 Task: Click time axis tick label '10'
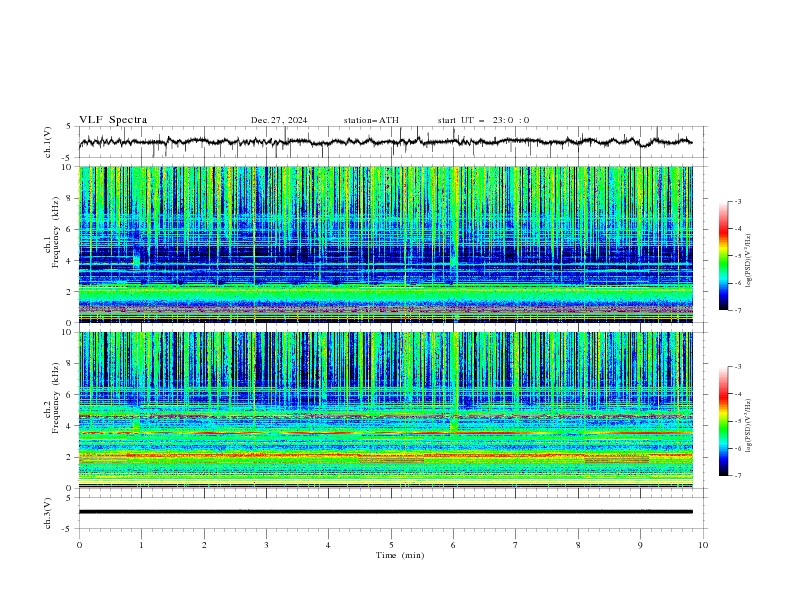[703, 545]
